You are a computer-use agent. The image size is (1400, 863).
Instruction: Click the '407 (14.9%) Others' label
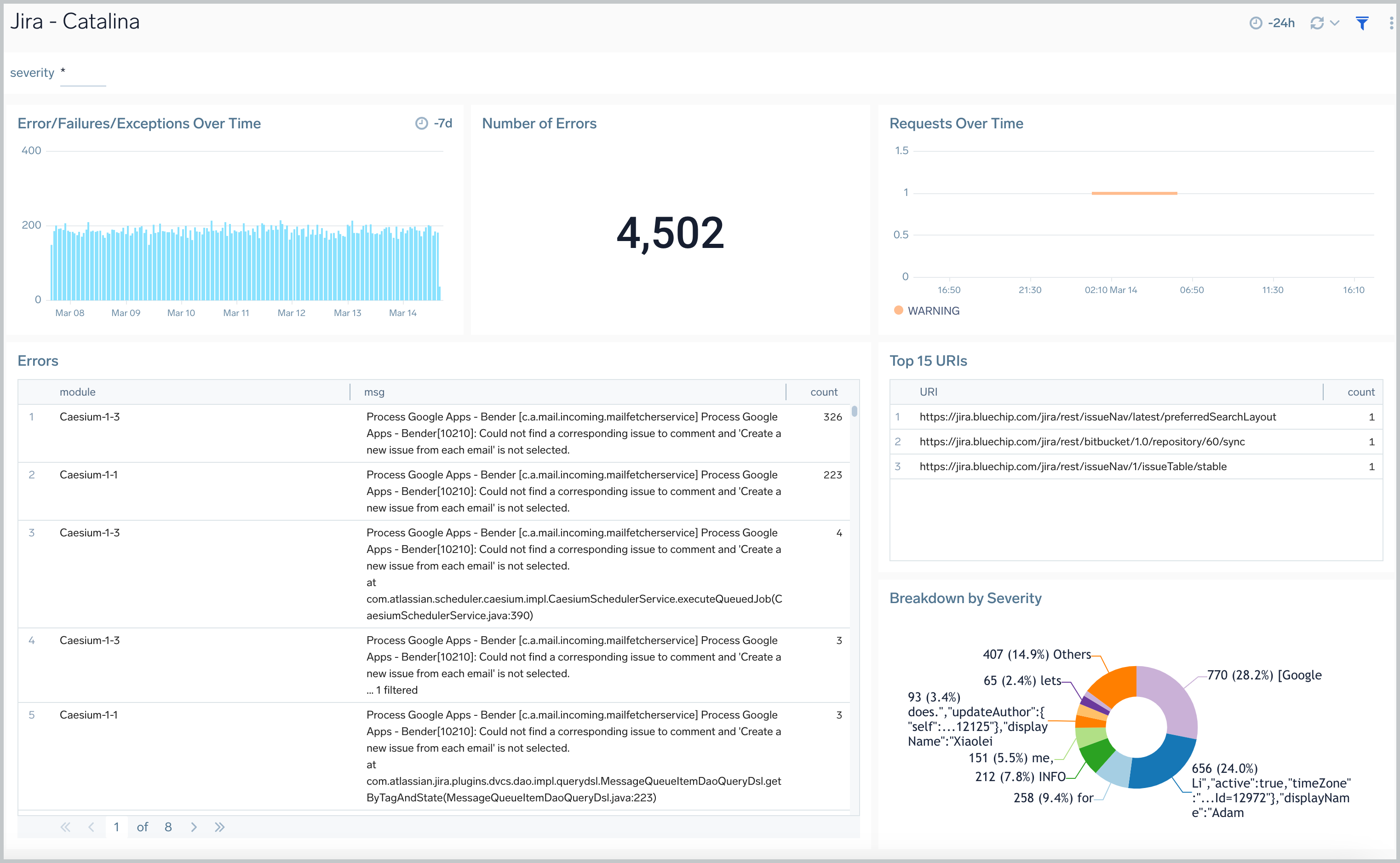(x=1037, y=654)
